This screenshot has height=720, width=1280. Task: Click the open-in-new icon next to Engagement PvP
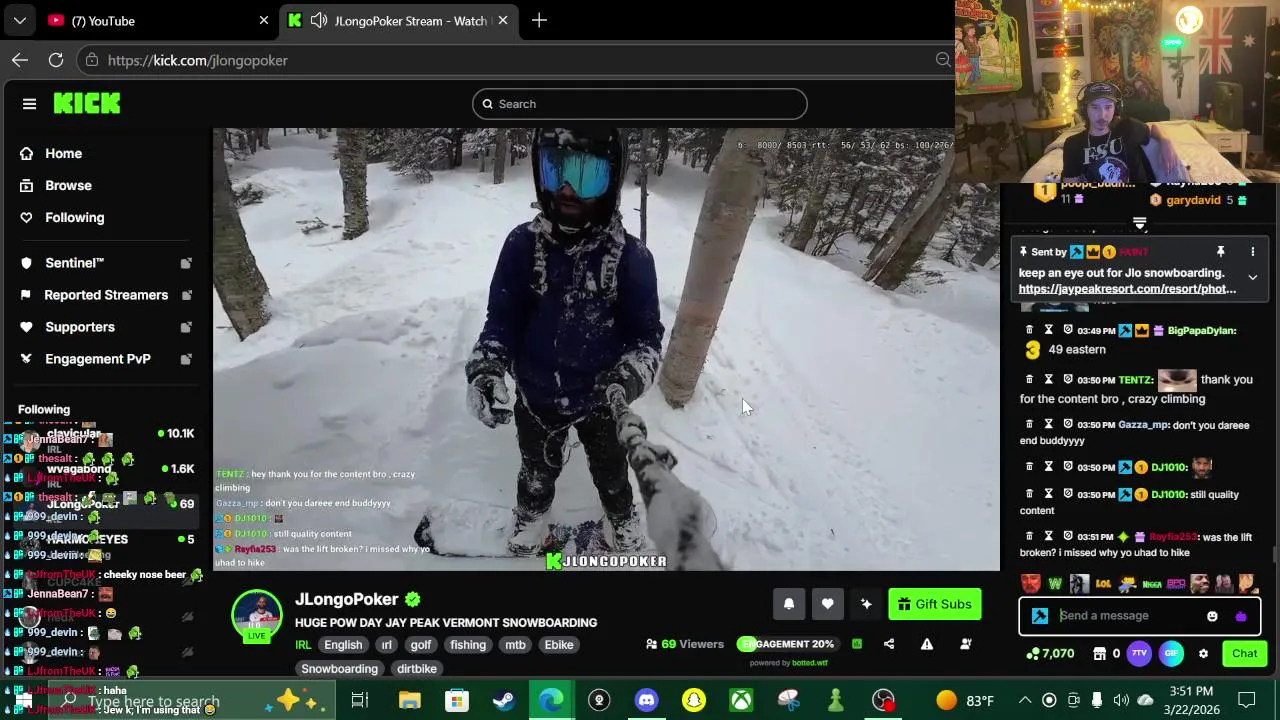(186, 359)
